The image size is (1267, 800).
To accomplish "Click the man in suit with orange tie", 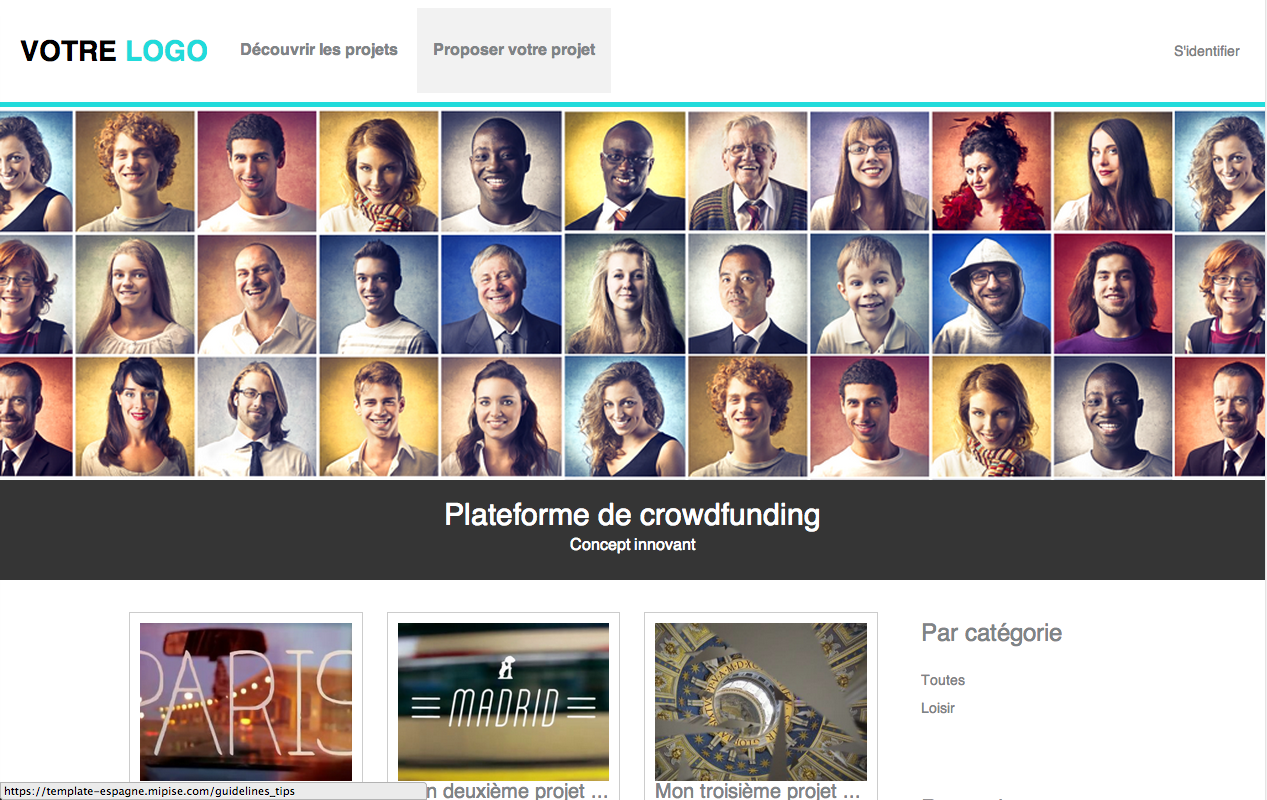I will click(x=625, y=171).
